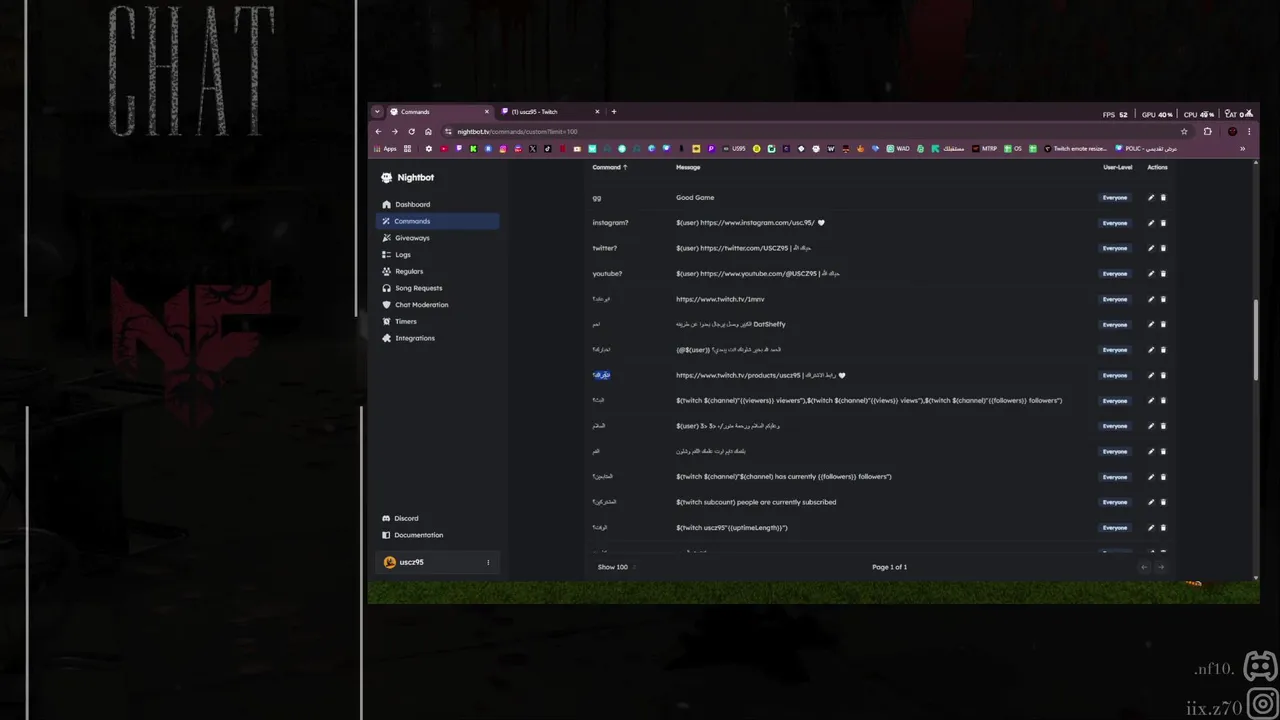Screen dimensions: 1280x720
Task: Select the twitter.com/USCZ95 message text
Action: click(x=744, y=248)
